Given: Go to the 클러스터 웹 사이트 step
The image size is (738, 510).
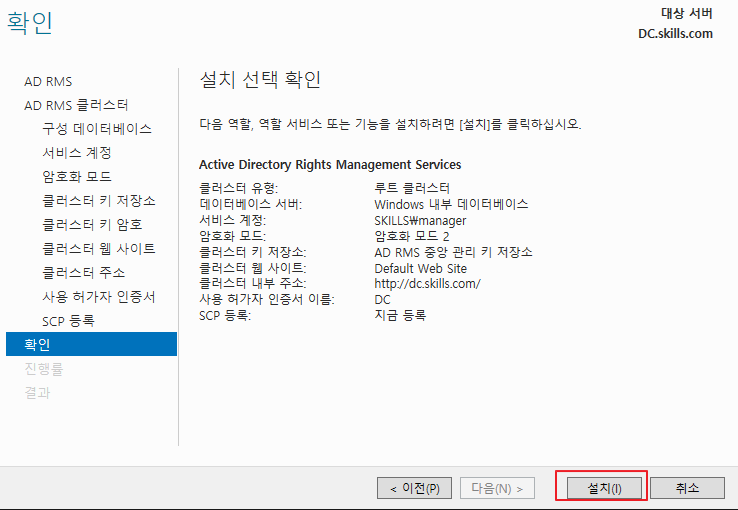Looking at the screenshot, I should (x=99, y=249).
